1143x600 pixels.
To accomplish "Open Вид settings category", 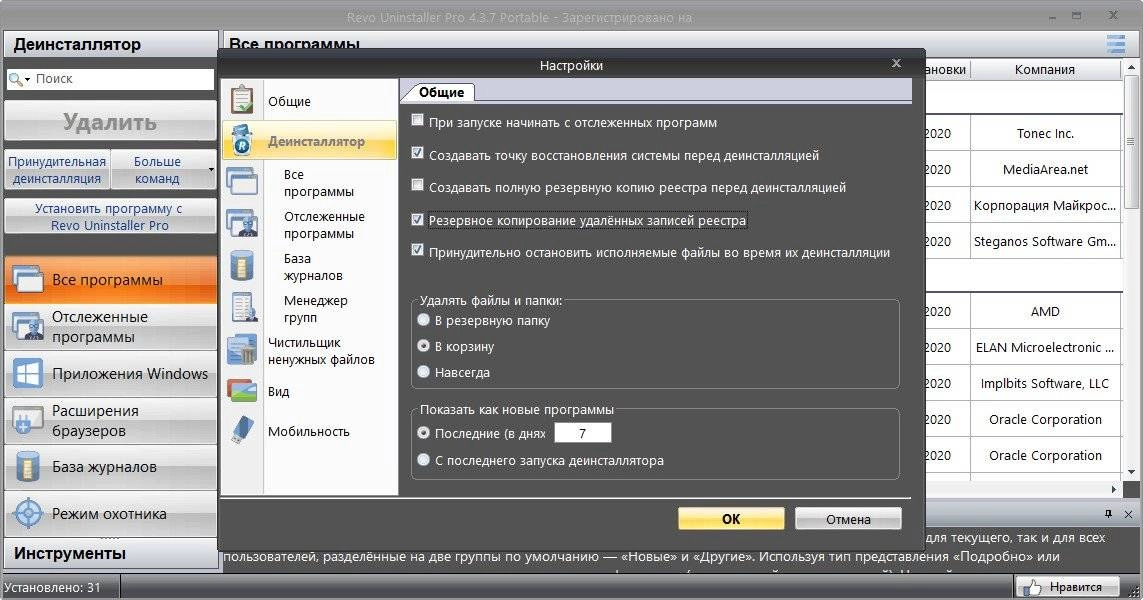I will [x=278, y=391].
